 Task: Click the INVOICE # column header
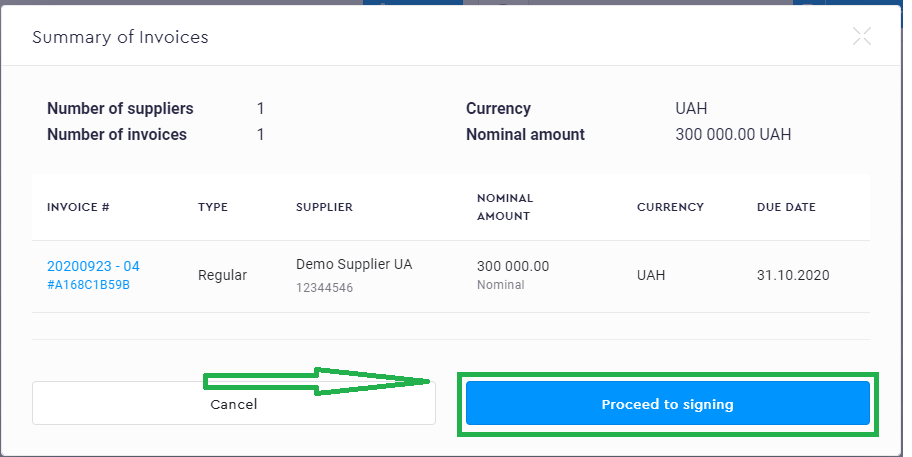(78, 207)
